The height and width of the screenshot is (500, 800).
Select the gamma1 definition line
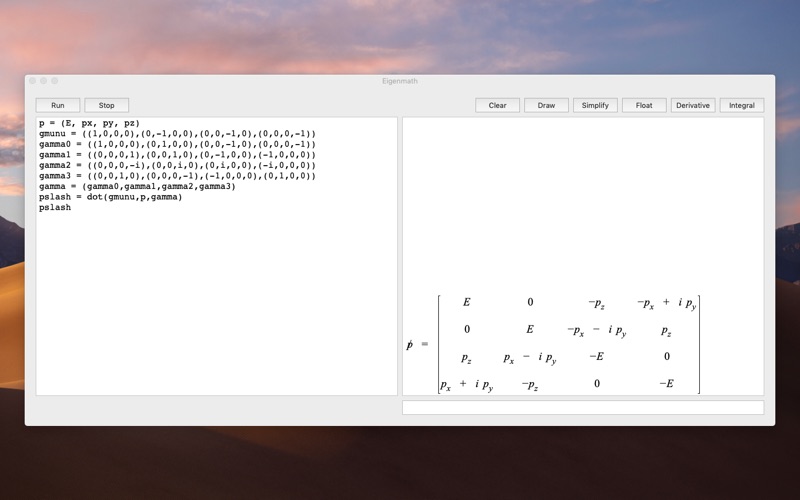[178, 155]
